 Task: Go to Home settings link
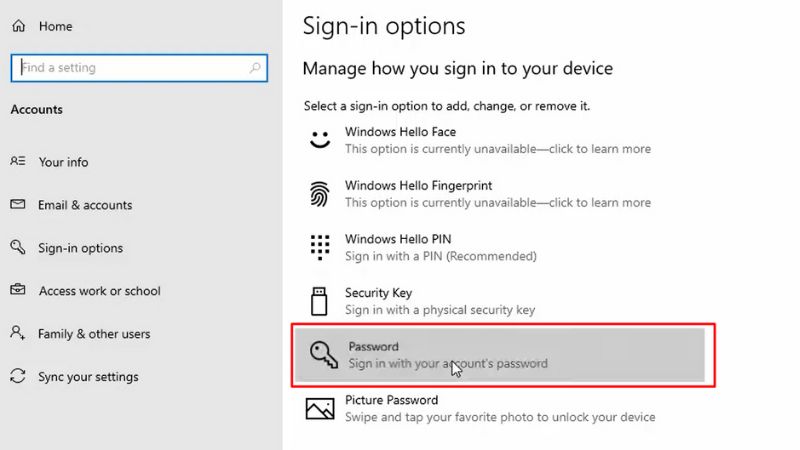pos(55,26)
